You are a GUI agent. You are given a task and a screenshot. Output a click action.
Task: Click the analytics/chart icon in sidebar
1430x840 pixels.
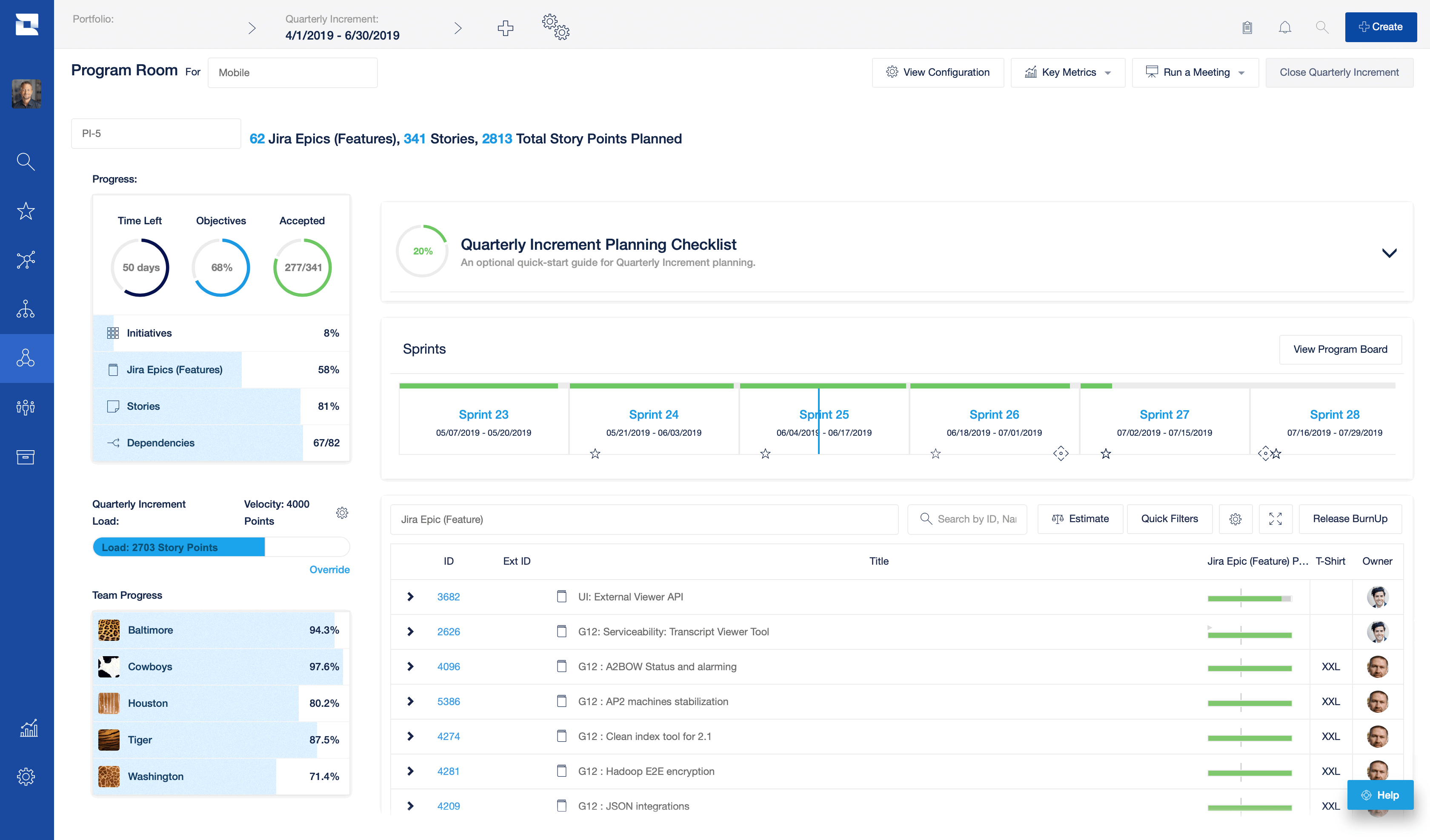[x=27, y=727]
